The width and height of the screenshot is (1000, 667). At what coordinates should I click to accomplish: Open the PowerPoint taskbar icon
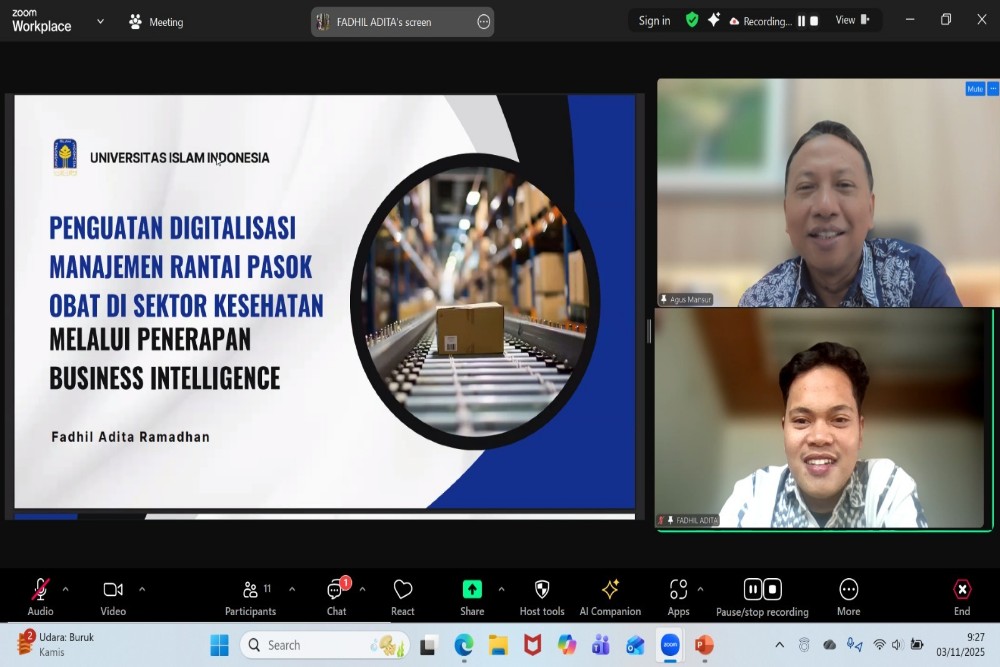pyautogui.click(x=704, y=644)
